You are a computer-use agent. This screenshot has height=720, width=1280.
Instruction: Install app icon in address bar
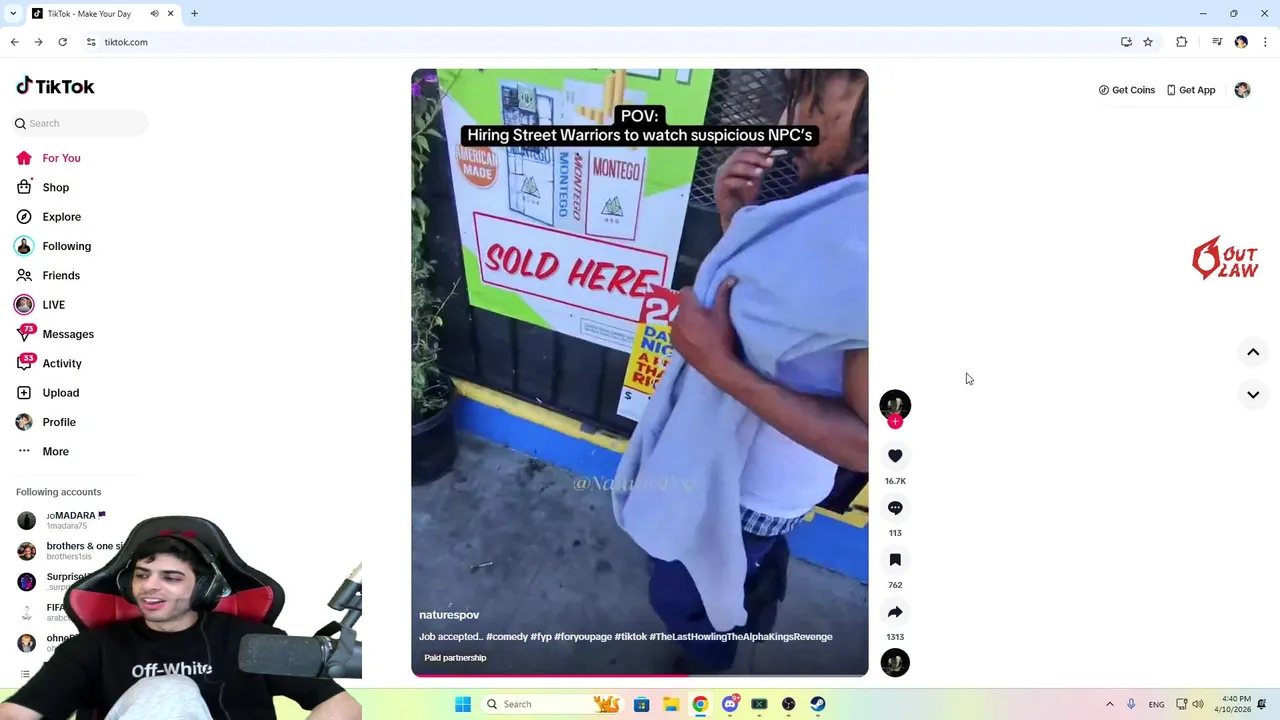[1126, 42]
